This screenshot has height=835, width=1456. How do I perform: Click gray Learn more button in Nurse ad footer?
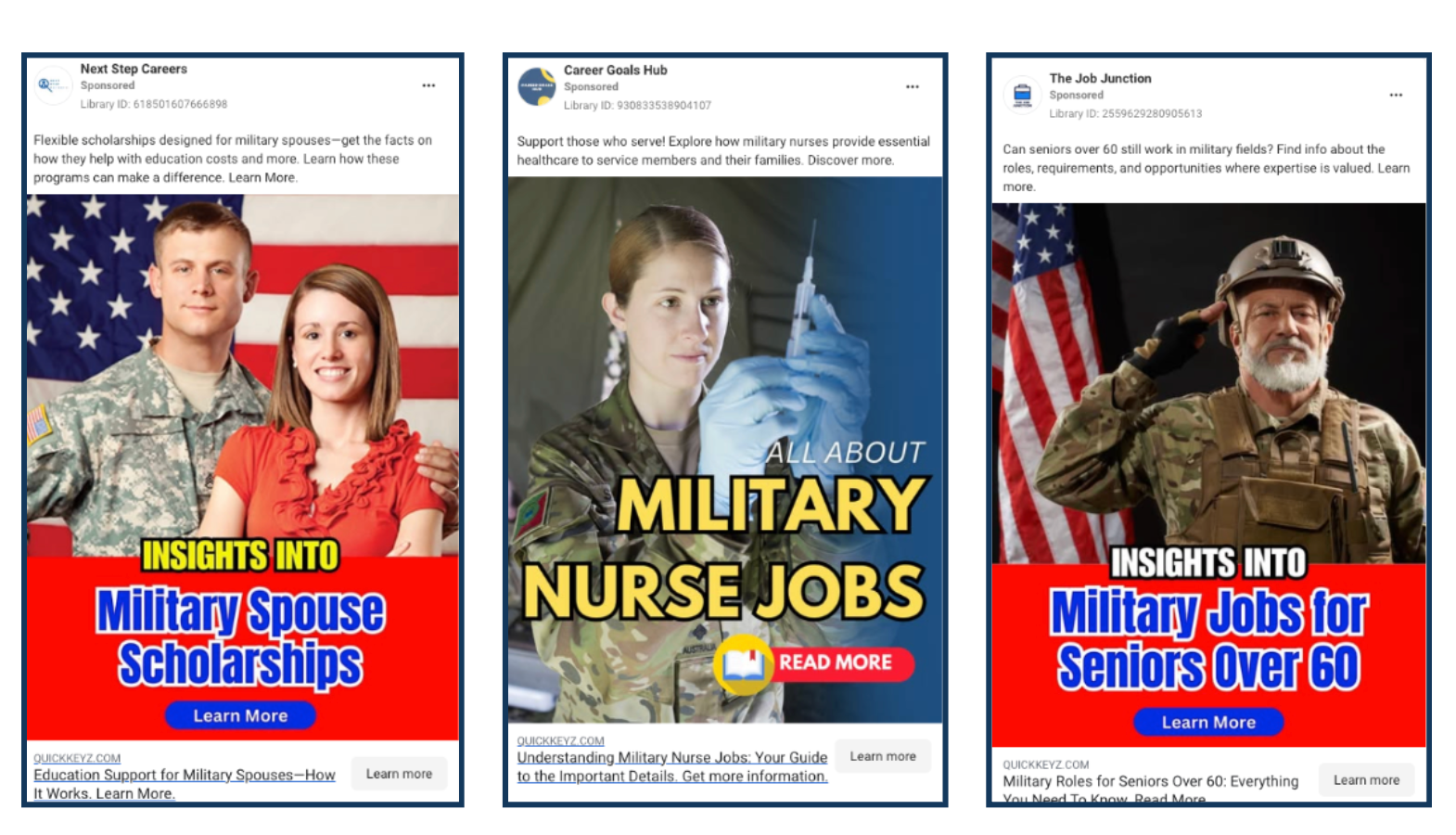point(883,756)
